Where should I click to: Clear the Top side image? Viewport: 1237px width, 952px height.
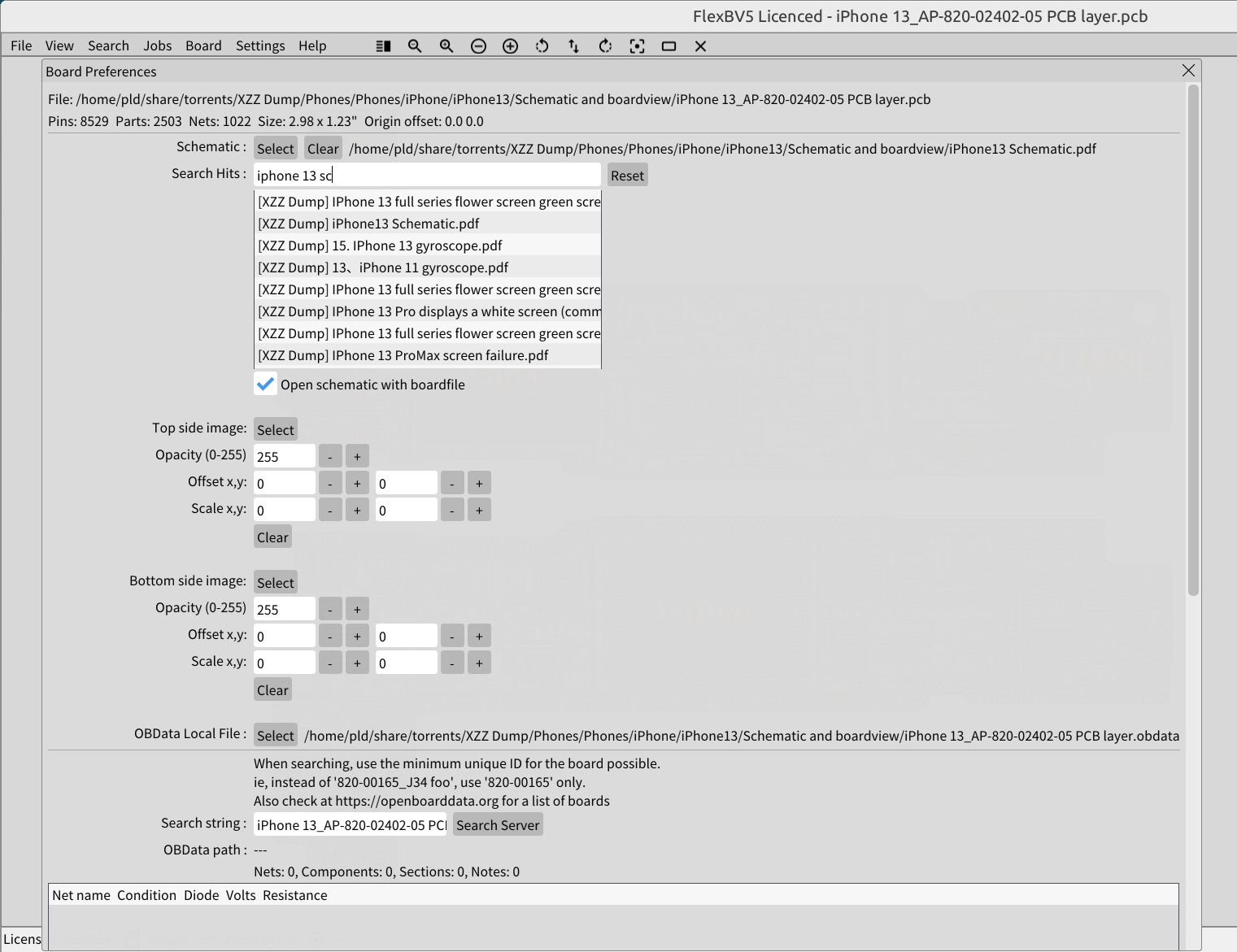(272, 537)
